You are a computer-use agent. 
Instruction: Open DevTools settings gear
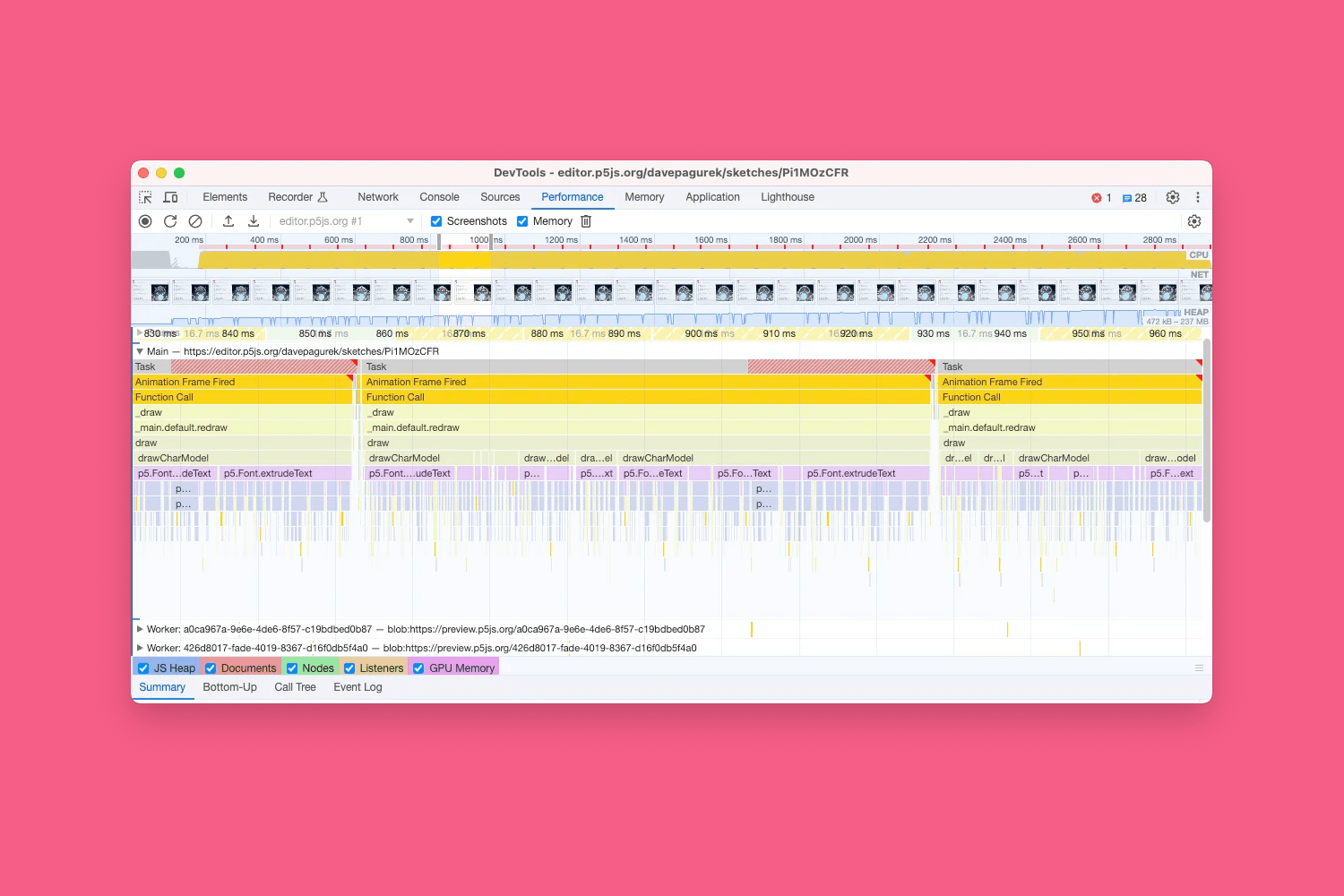[x=1173, y=197]
